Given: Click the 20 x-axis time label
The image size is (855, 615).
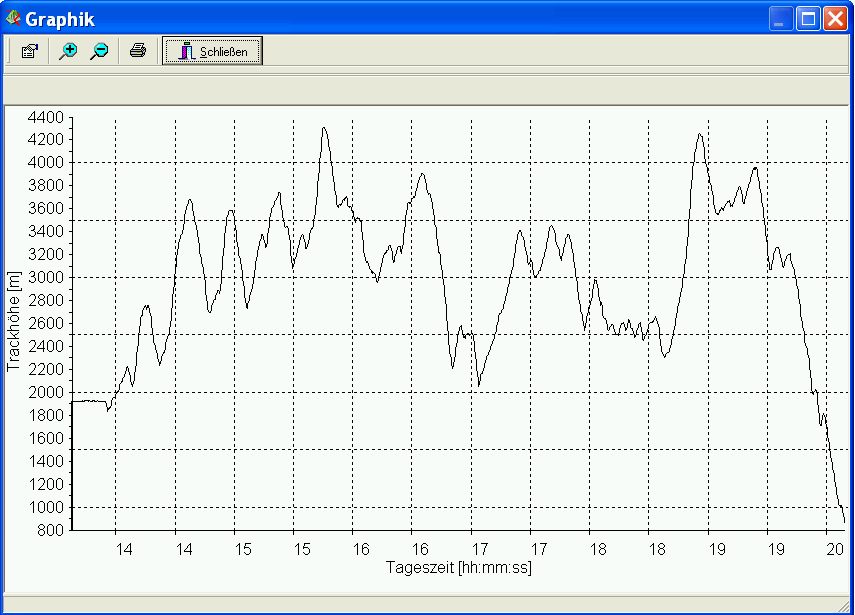Looking at the screenshot, I should (x=835, y=549).
